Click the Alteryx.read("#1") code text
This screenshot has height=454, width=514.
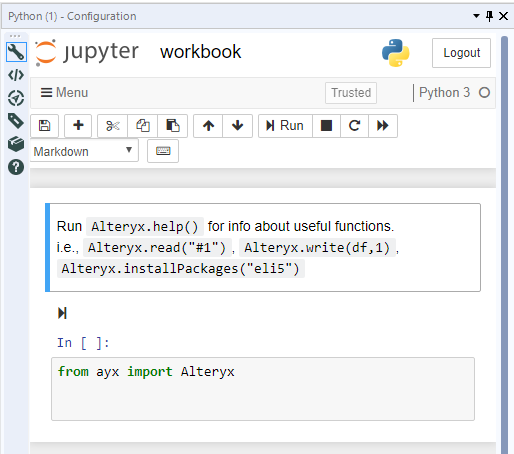tap(157, 248)
